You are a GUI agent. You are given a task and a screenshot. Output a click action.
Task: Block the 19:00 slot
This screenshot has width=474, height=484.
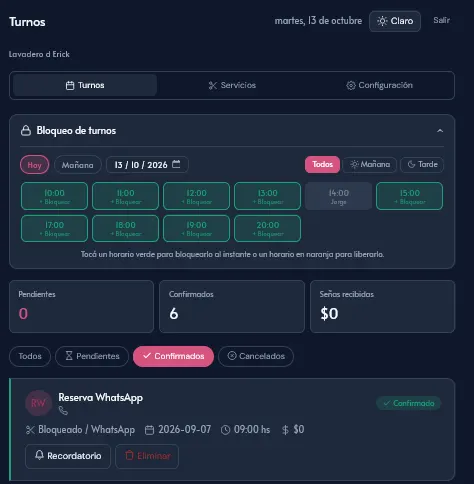coord(196,228)
